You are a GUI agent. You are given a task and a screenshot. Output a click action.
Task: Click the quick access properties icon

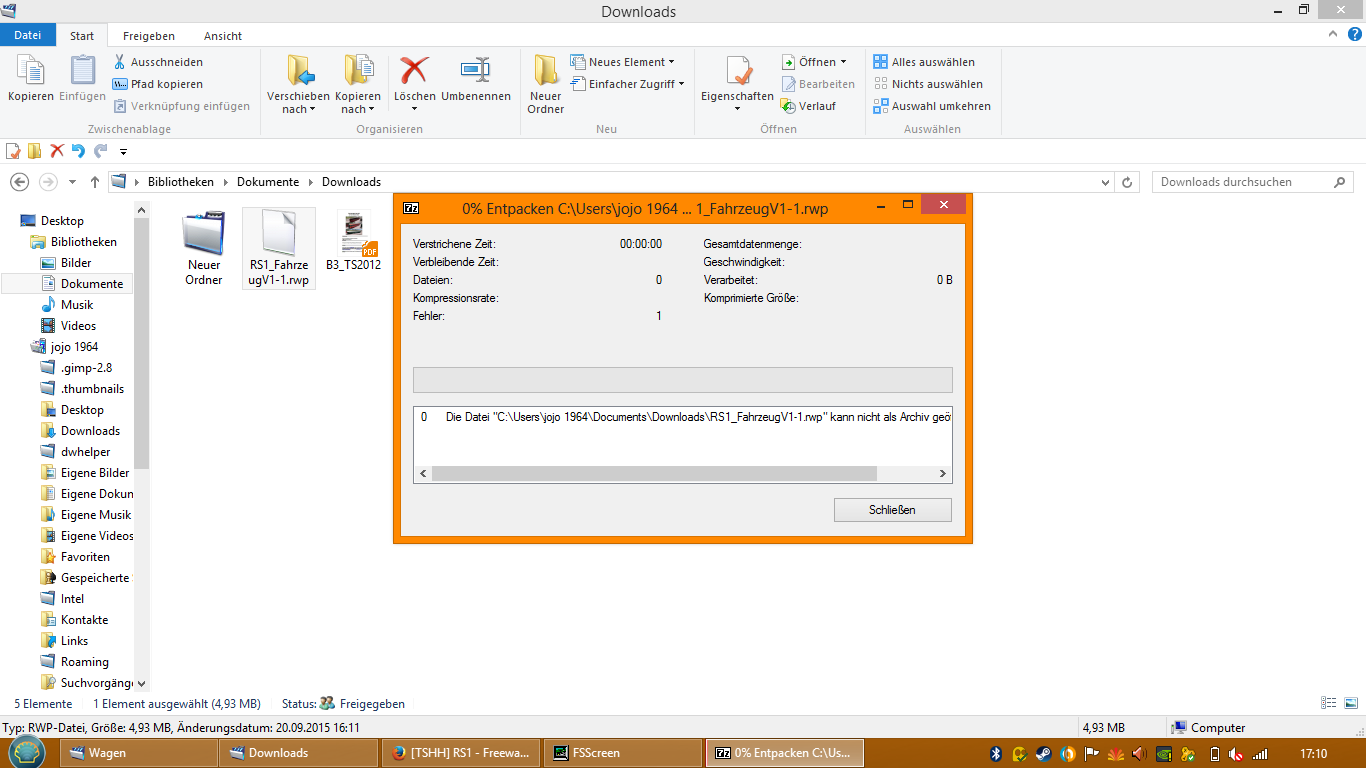[13, 151]
